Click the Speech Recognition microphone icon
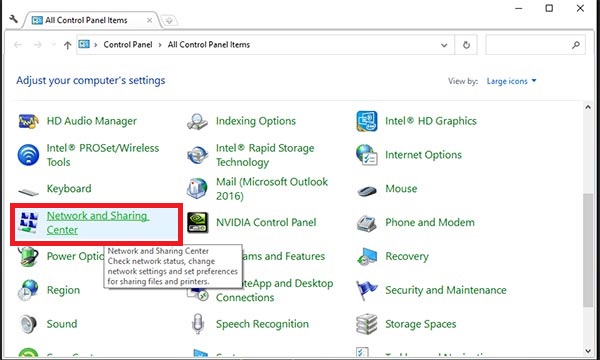 pos(197,324)
